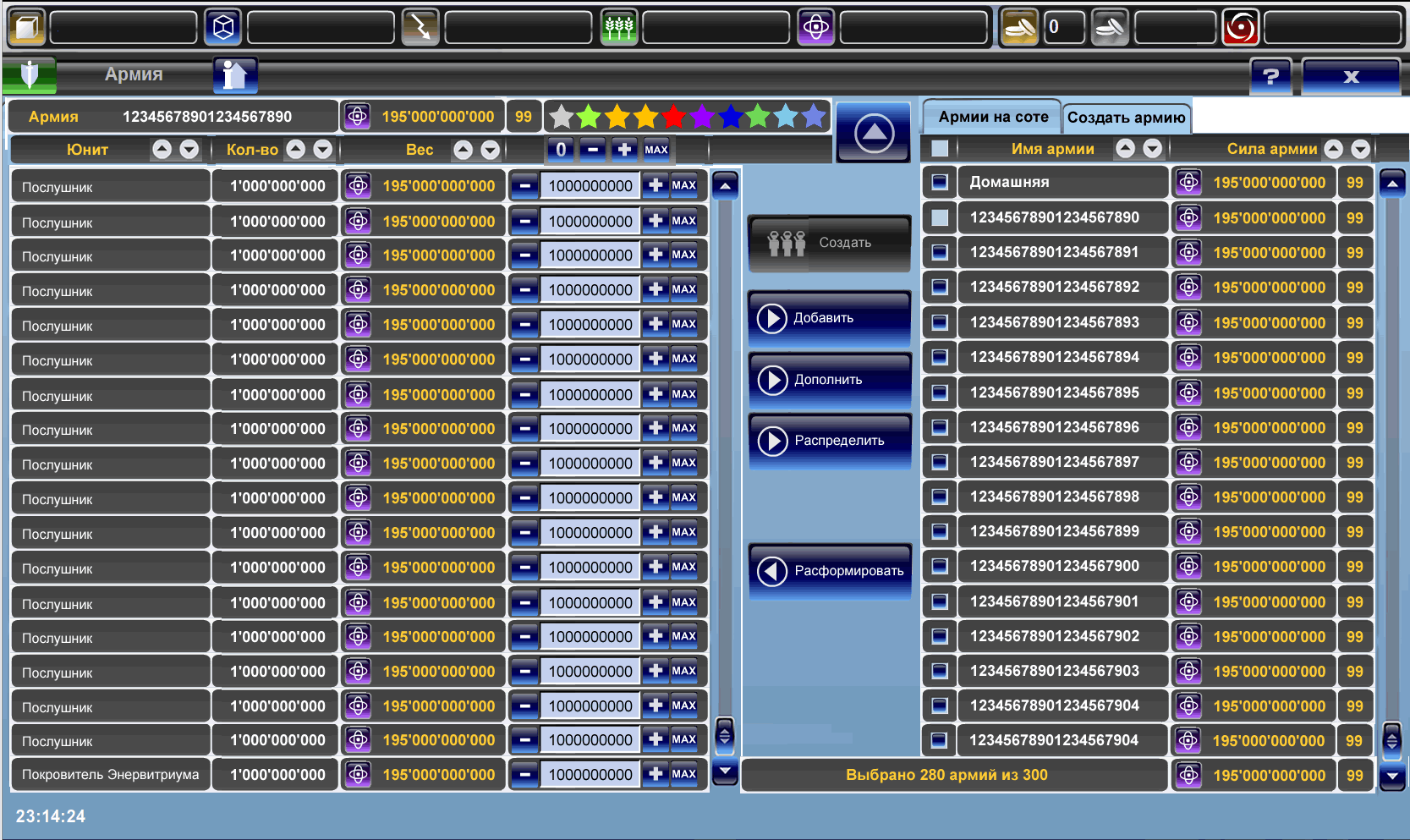
Task: Toggle the checkbox for Домашняя army
Action: point(939,182)
